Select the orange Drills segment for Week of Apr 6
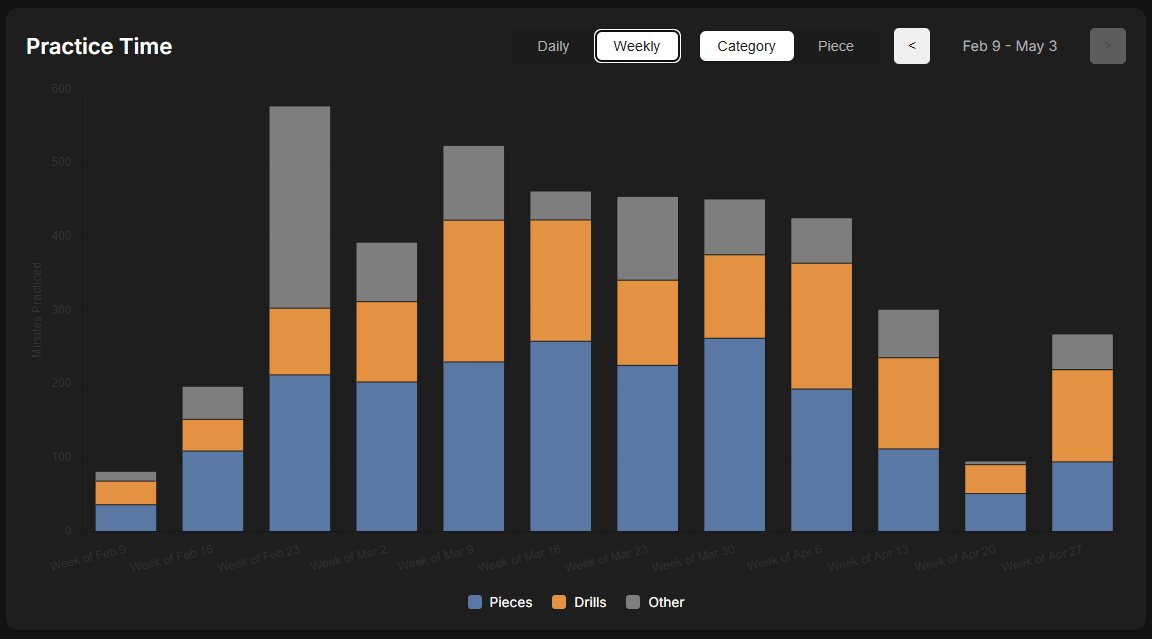Viewport: 1152px width, 639px height. [821, 326]
